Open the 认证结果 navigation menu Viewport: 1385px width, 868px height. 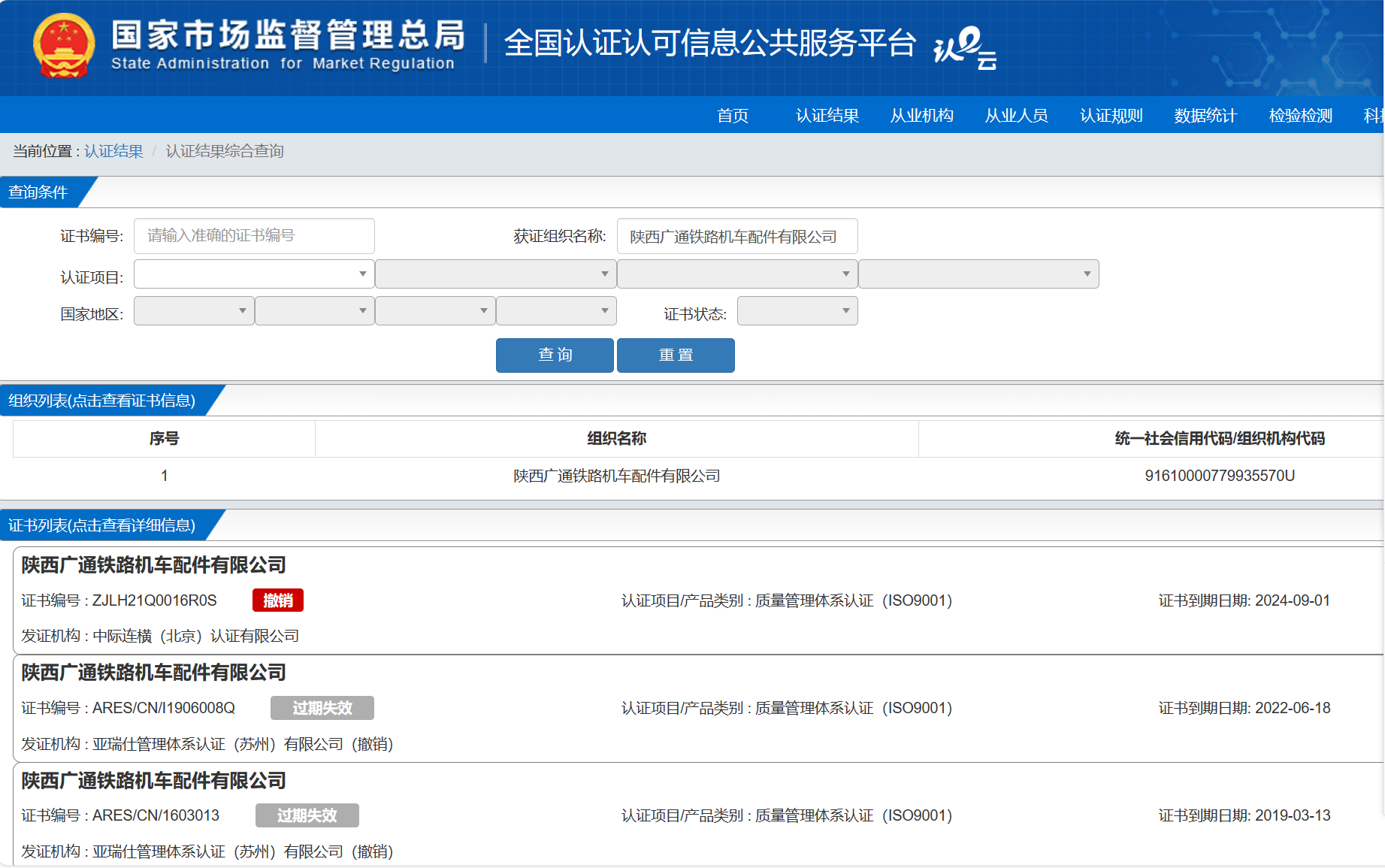[x=827, y=115]
